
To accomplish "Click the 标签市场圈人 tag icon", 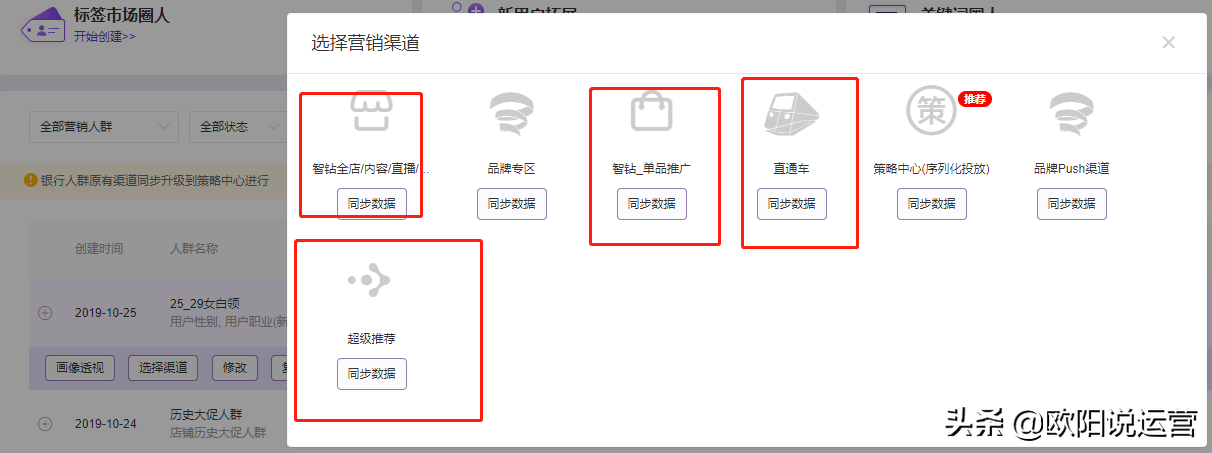I will coord(43,25).
